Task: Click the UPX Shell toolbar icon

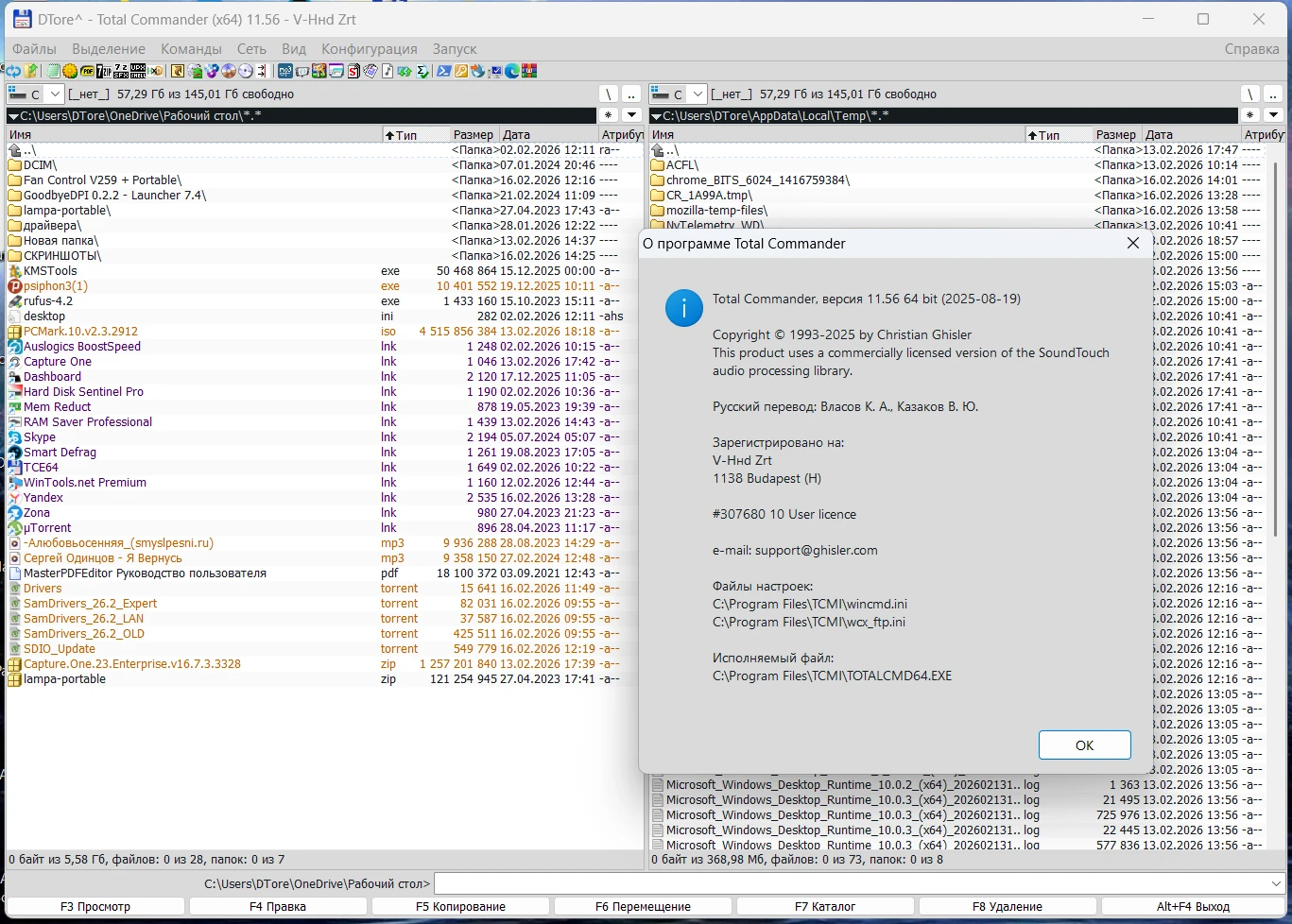Action: (x=138, y=71)
